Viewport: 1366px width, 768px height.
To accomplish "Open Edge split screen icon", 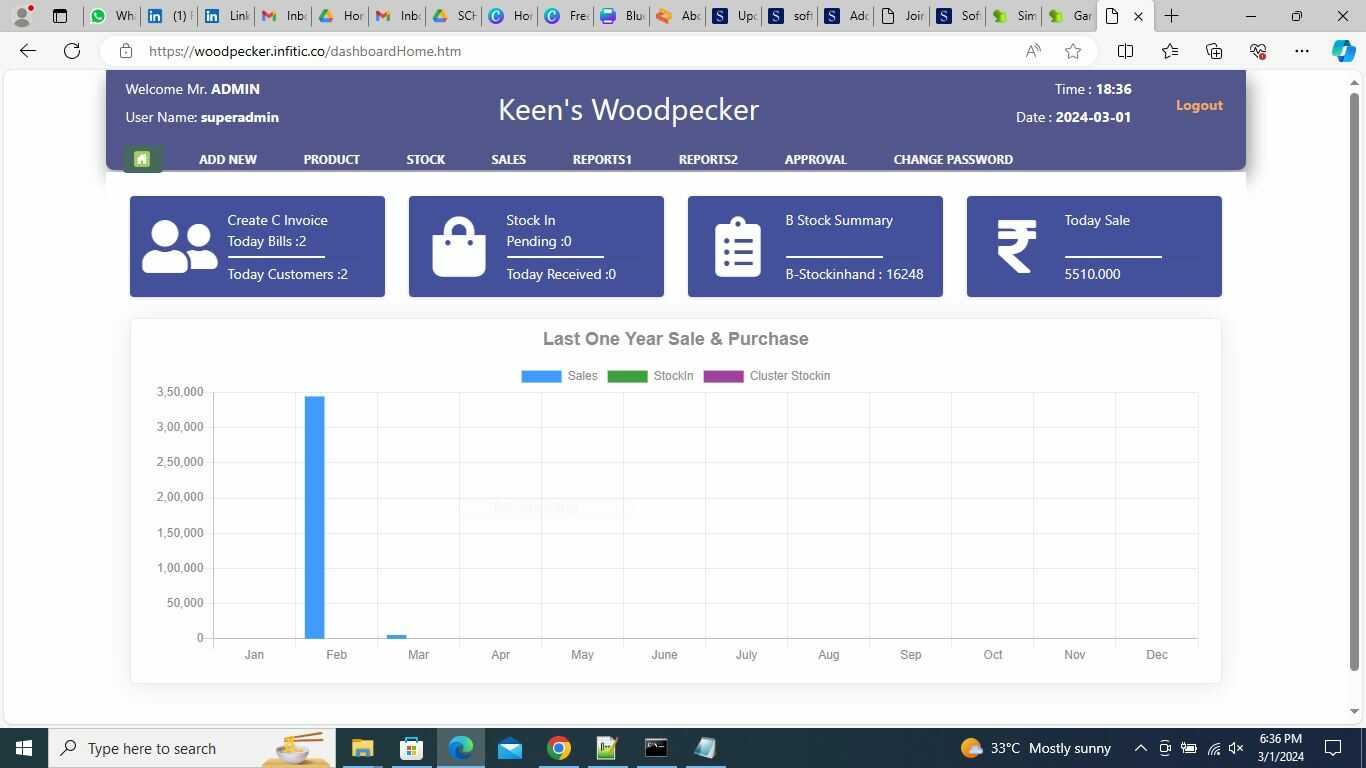I will 1125,51.
